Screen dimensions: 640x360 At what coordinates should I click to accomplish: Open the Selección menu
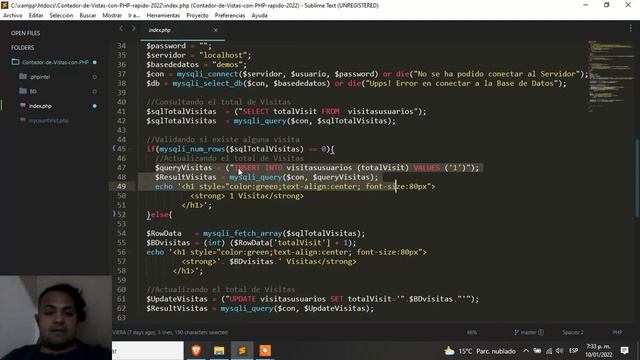coord(61,16)
